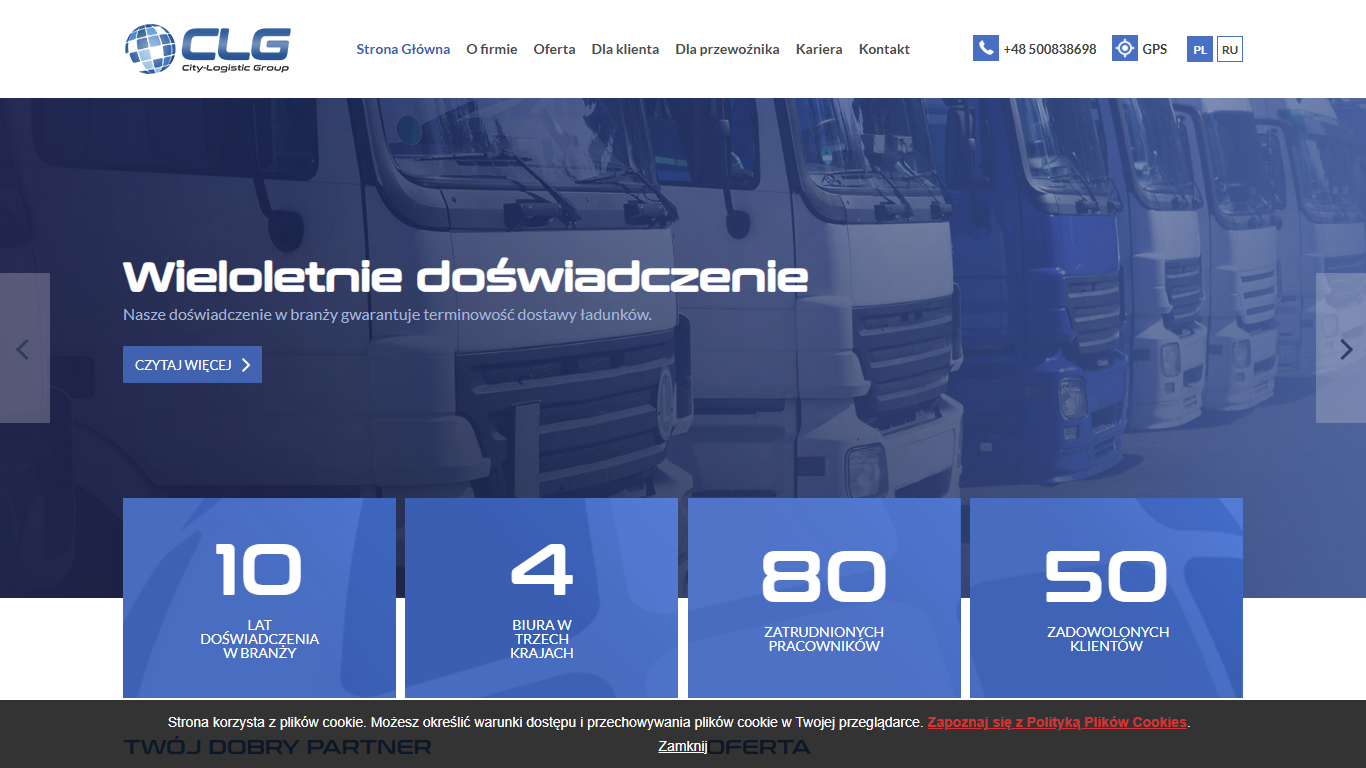Switch language to PL
This screenshot has width=1366, height=768.
(1200, 49)
